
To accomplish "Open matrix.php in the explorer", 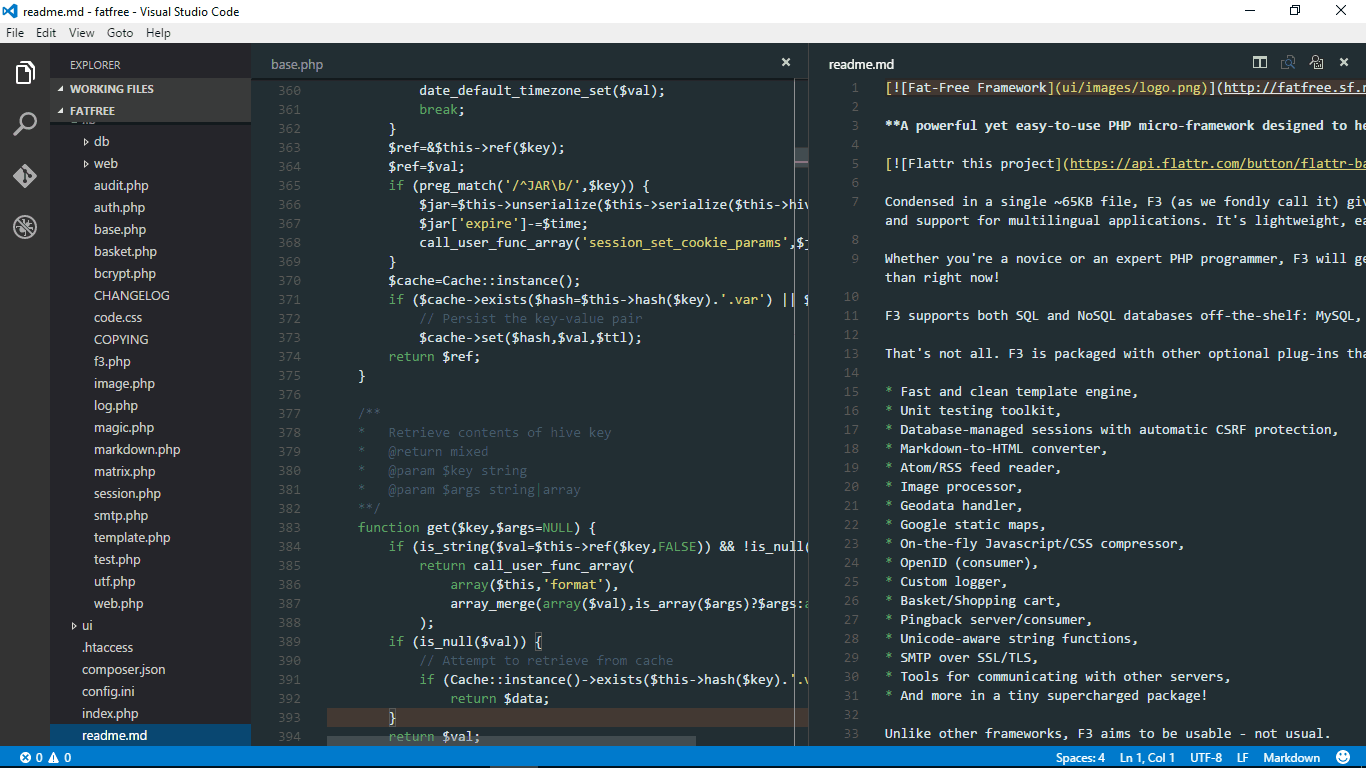I will pyautogui.click(x=125, y=472).
